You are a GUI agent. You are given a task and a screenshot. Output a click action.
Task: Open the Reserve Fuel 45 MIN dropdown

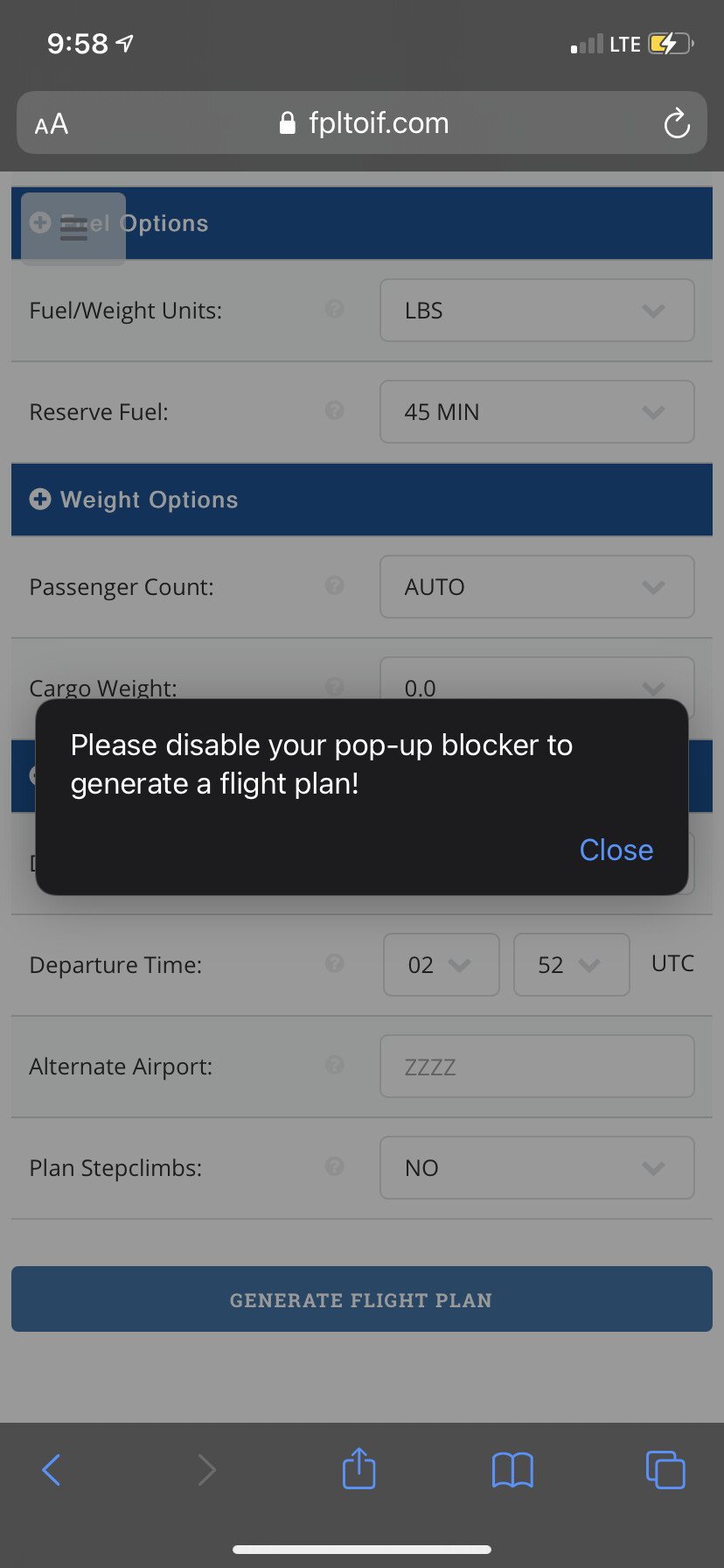coord(537,412)
